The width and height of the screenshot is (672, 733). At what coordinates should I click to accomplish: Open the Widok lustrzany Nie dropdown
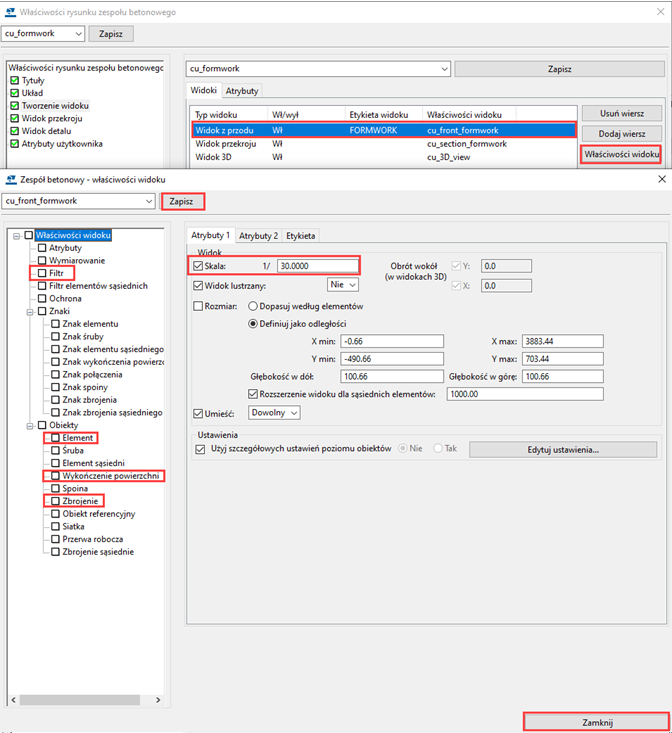click(344, 285)
